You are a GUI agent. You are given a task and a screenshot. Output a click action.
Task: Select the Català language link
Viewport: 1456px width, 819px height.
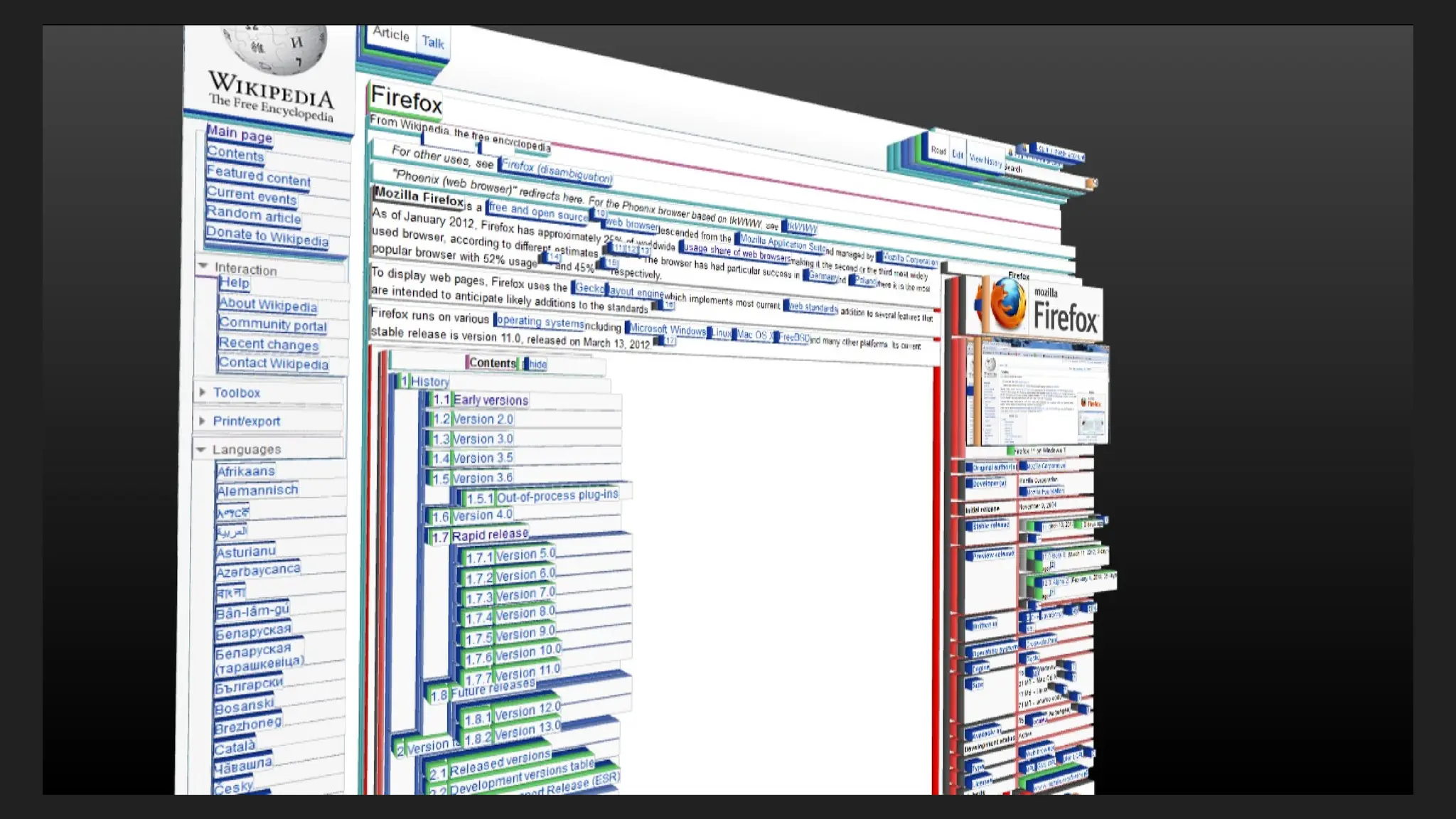[x=235, y=748]
